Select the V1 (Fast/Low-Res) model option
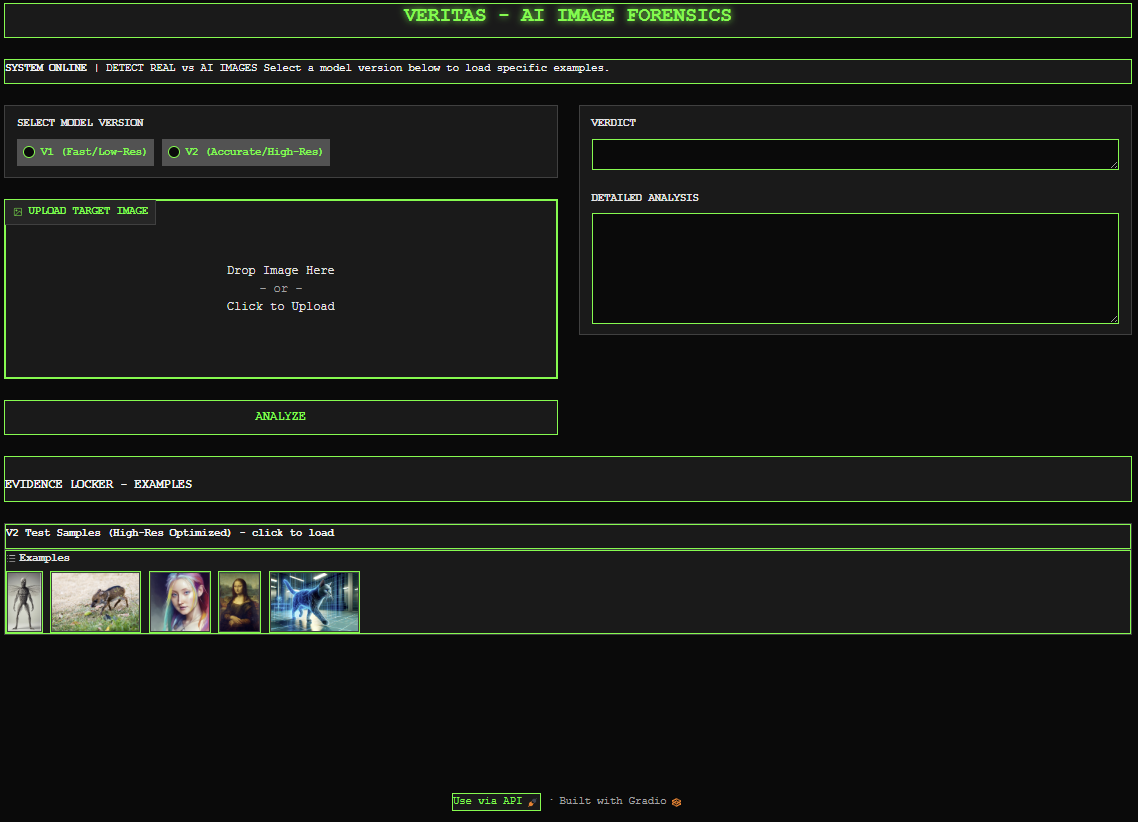Screen dimensions: 1138x822 pyautogui.click(x=29, y=152)
